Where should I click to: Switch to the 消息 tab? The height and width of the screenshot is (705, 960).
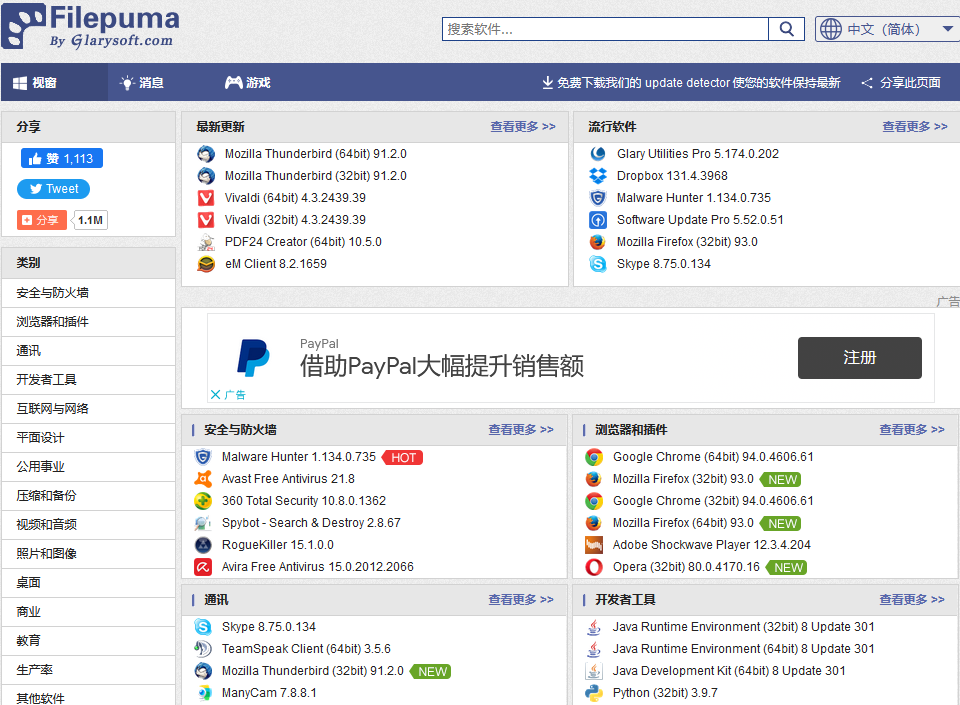[x=141, y=83]
